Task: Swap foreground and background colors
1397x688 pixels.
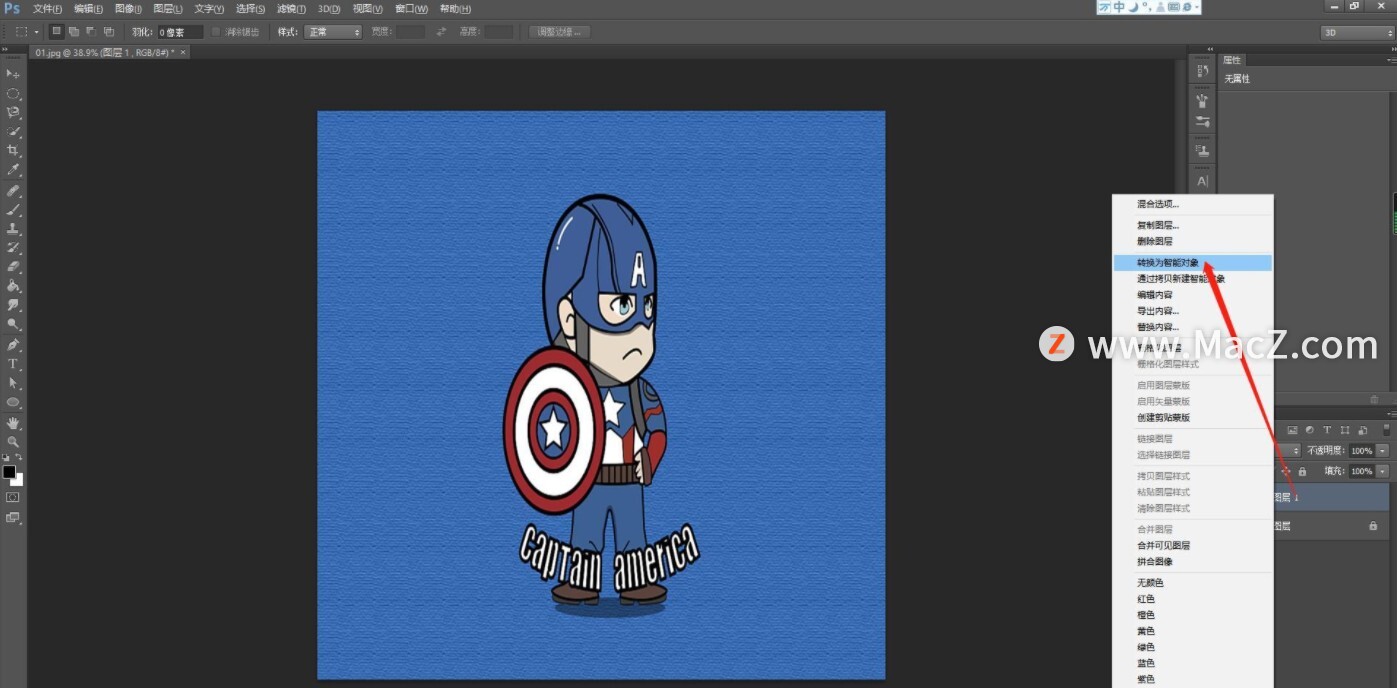Action: [20, 459]
